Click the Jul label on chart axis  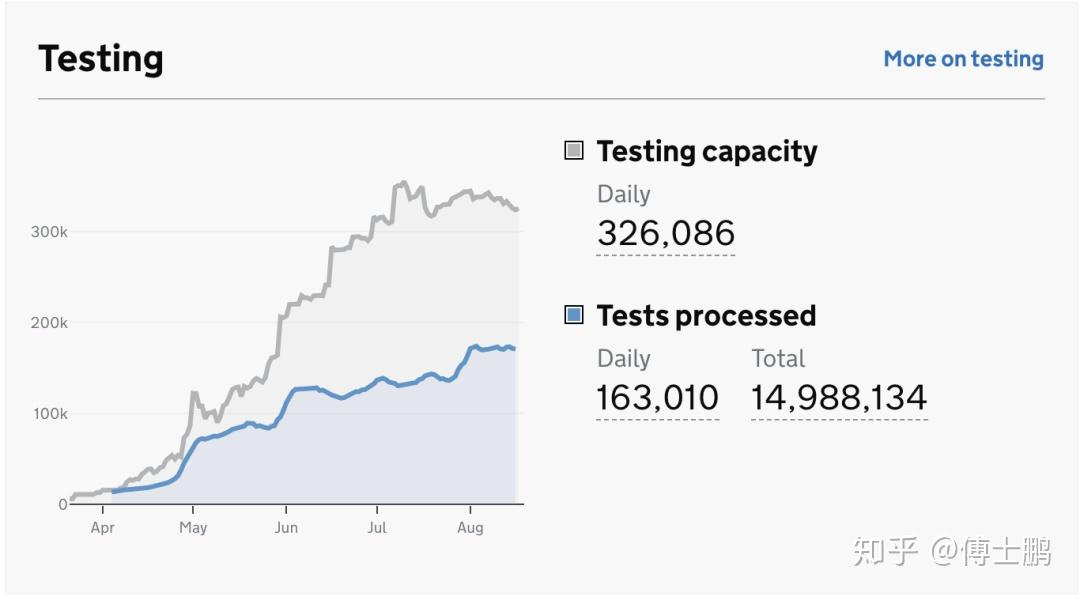(377, 528)
